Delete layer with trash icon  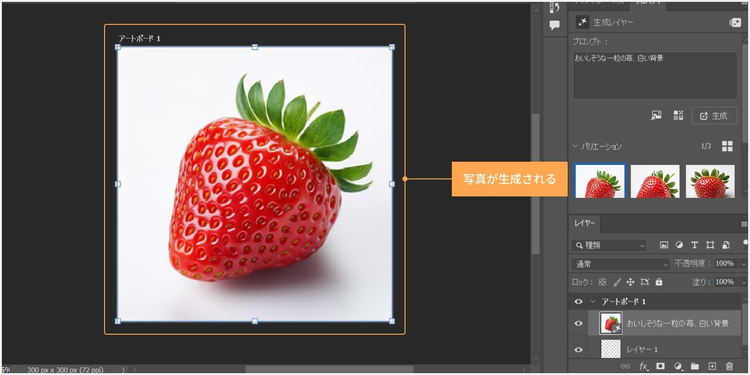click(x=729, y=366)
